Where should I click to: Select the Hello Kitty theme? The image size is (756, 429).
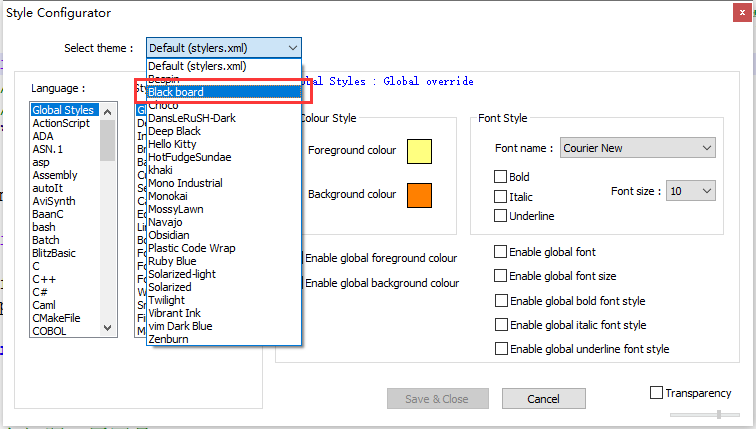[x=224, y=144]
